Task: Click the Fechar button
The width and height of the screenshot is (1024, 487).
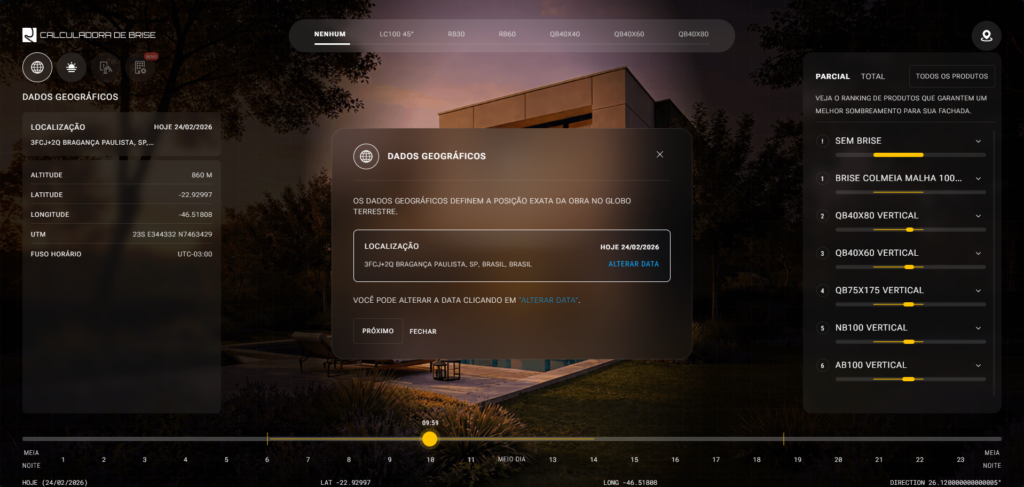Action: pos(423,332)
